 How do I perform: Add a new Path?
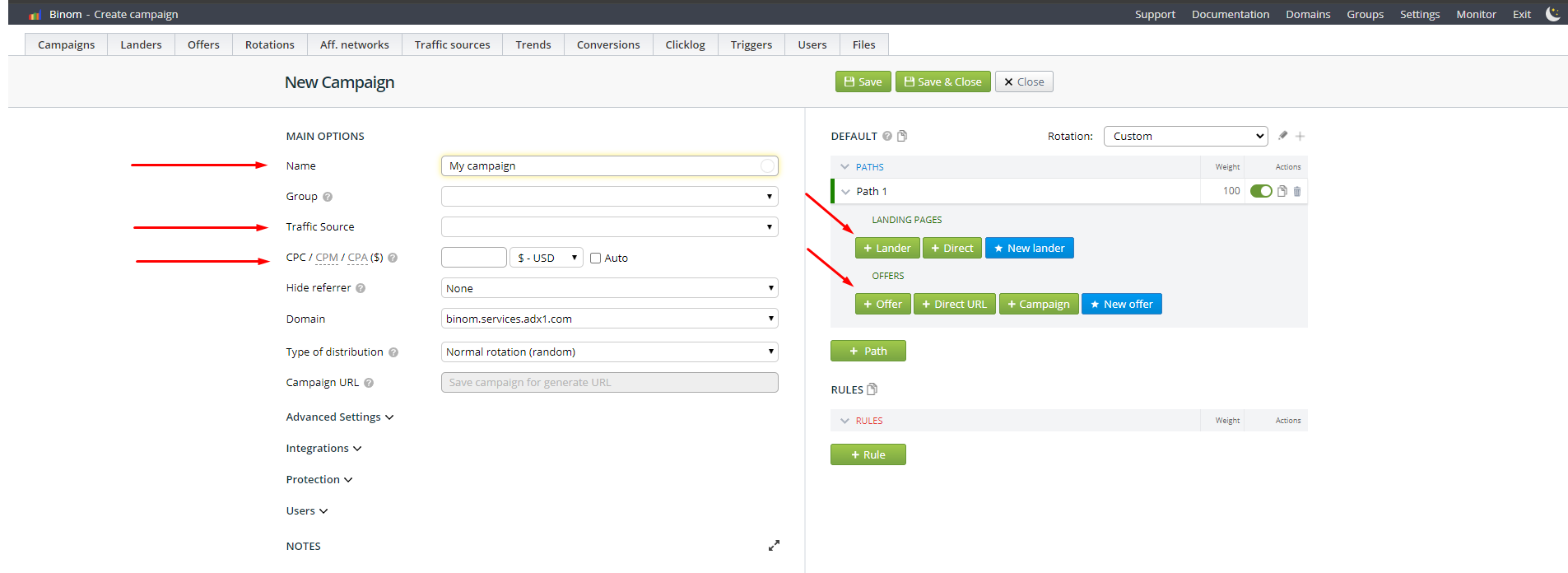click(x=868, y=351)
